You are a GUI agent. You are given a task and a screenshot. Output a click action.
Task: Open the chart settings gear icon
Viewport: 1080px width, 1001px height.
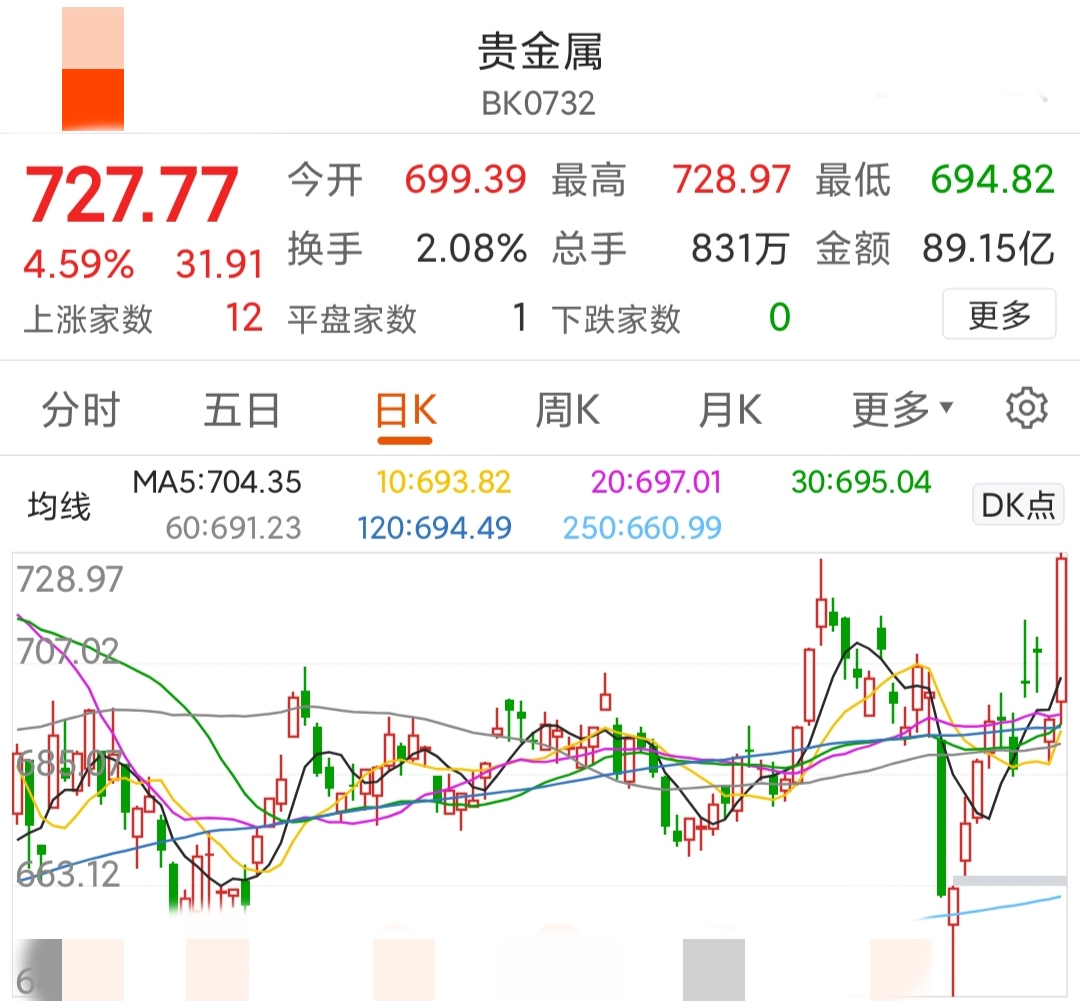click(x=1028, y=407)
